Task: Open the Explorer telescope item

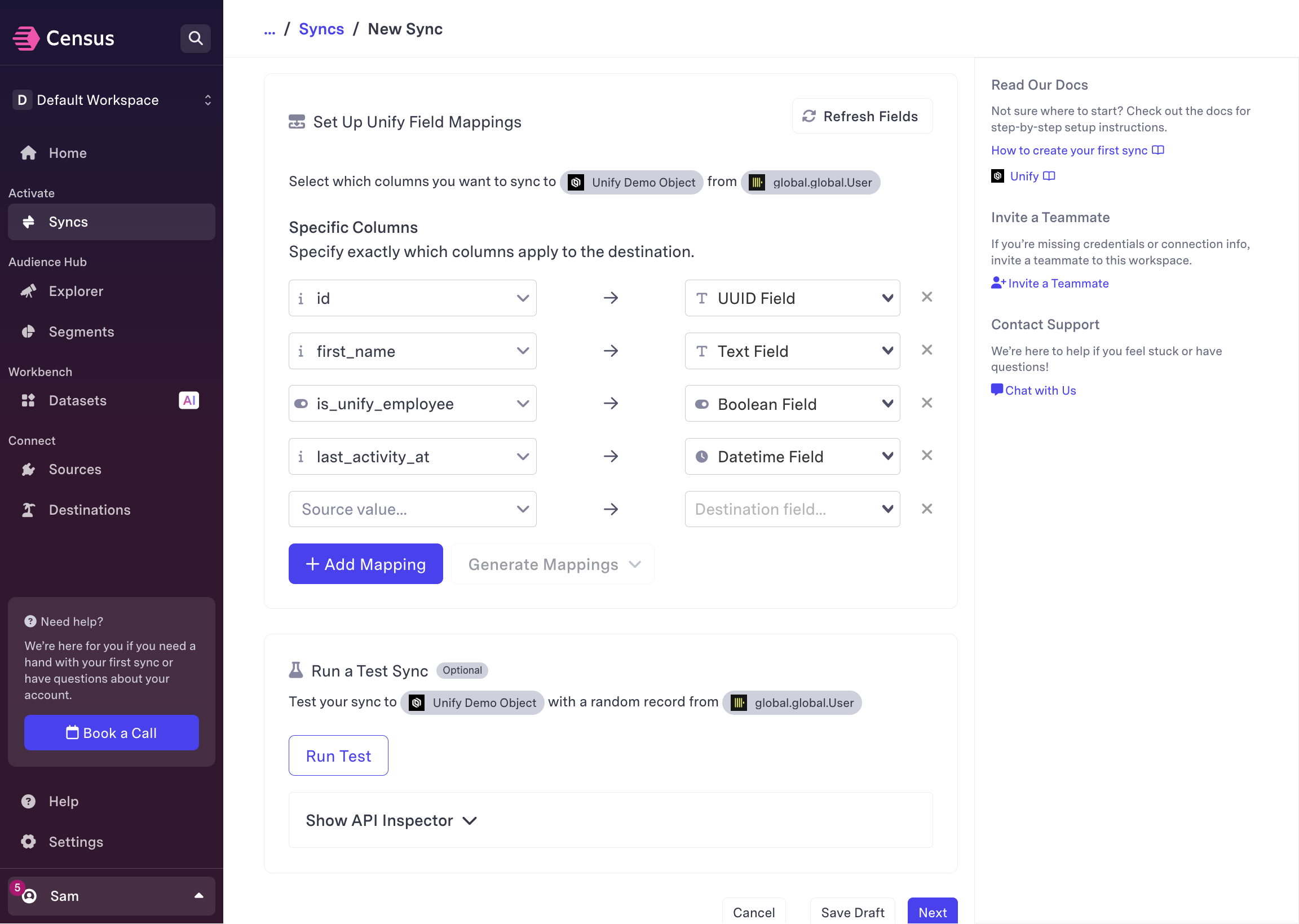Action: click(x=76, y=291)
